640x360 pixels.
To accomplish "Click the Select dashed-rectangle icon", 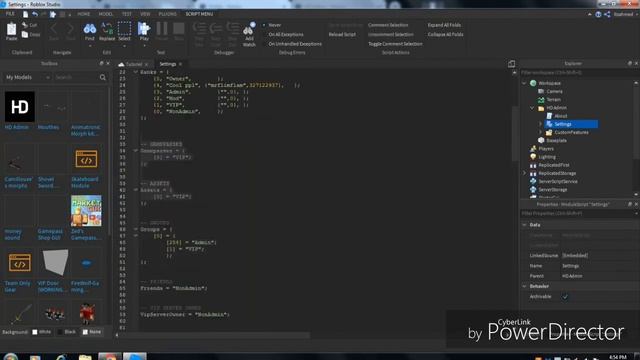I will (x=124, y=29).
